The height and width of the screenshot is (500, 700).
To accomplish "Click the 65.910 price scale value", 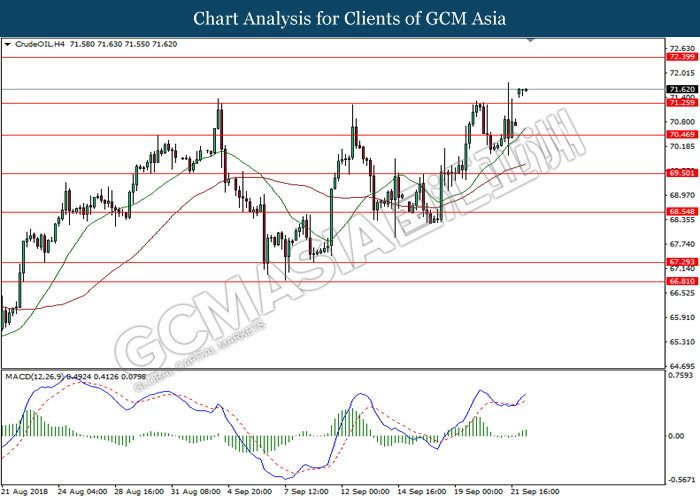I will [x=683, y=317].
